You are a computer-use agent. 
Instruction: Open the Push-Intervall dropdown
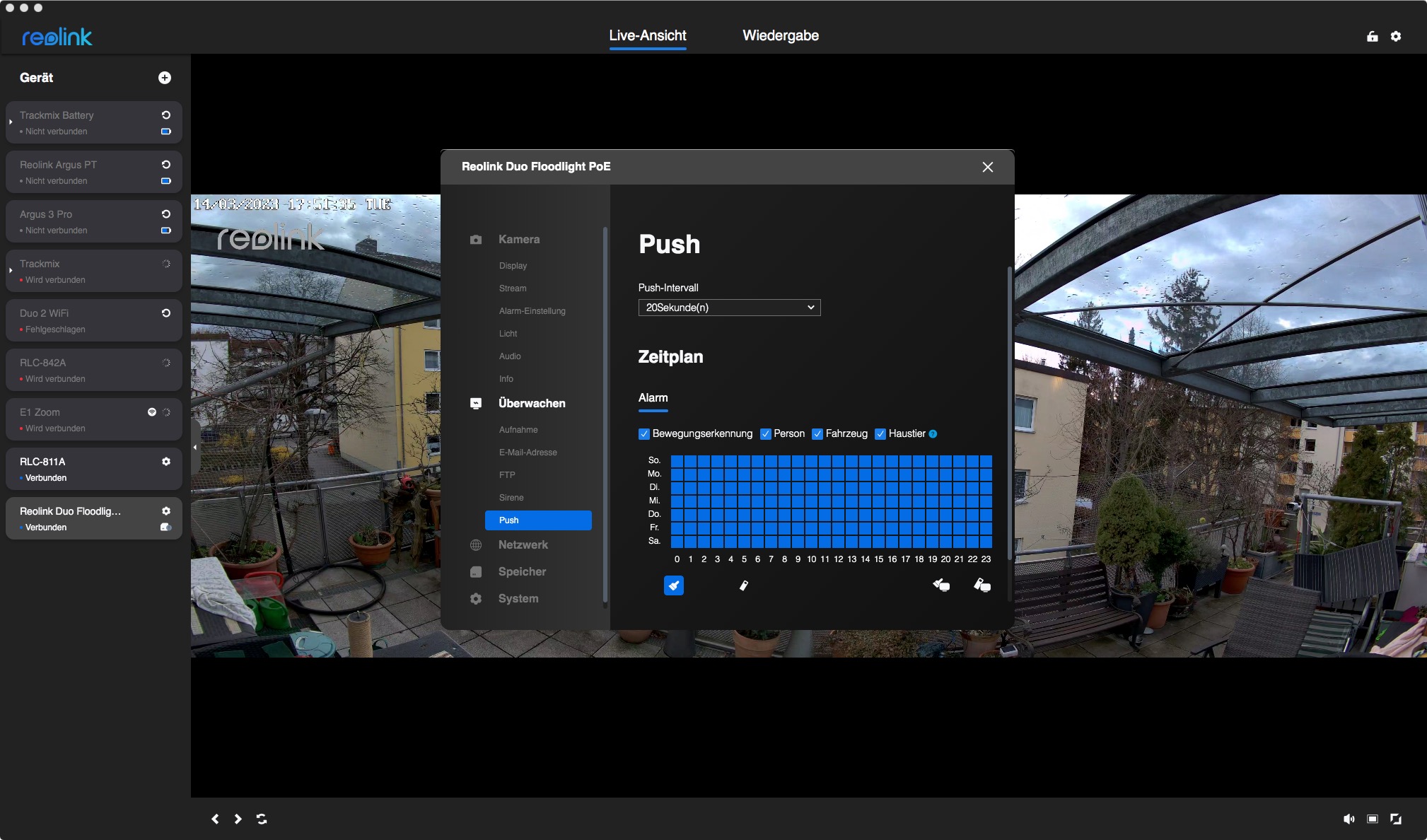click(729, 308)
